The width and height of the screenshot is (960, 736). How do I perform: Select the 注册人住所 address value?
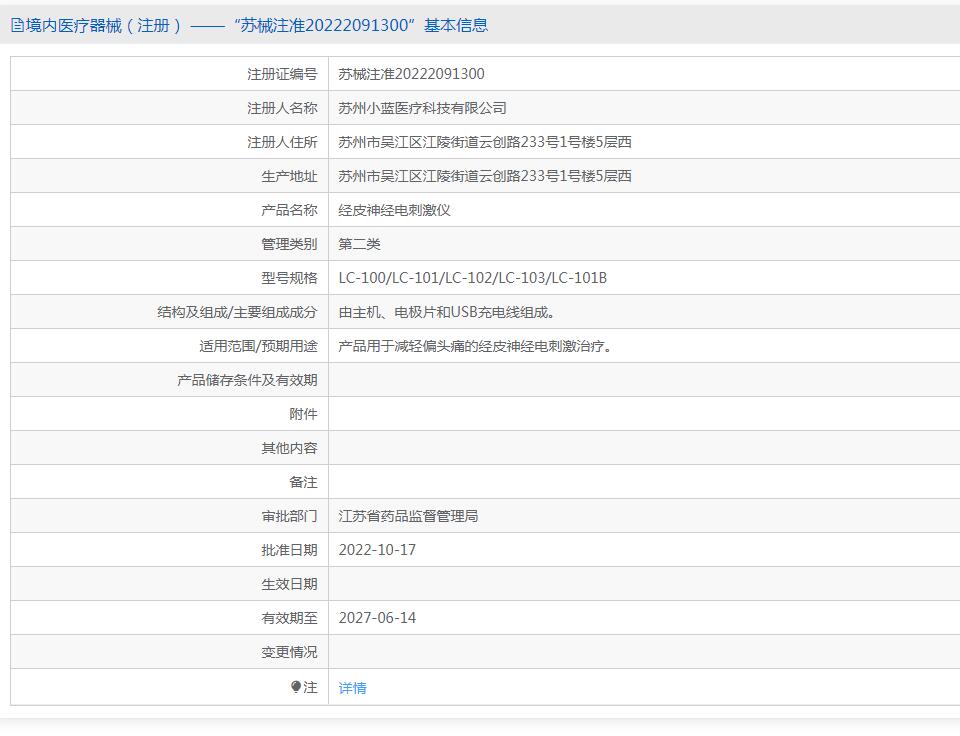[x=485, y=142]
